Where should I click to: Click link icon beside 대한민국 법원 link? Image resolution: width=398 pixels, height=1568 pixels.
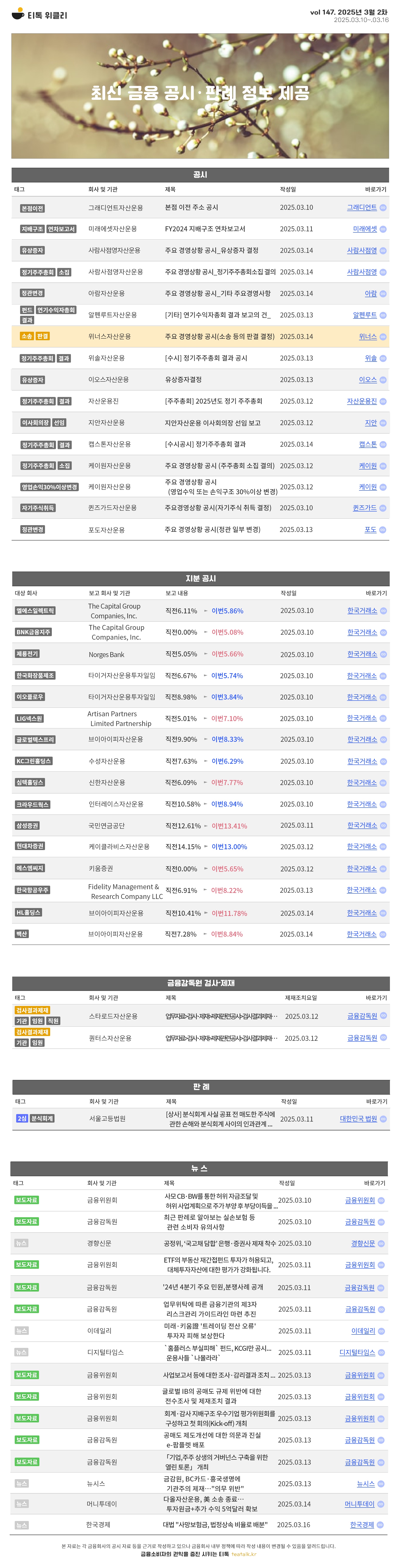[383, 1119]
